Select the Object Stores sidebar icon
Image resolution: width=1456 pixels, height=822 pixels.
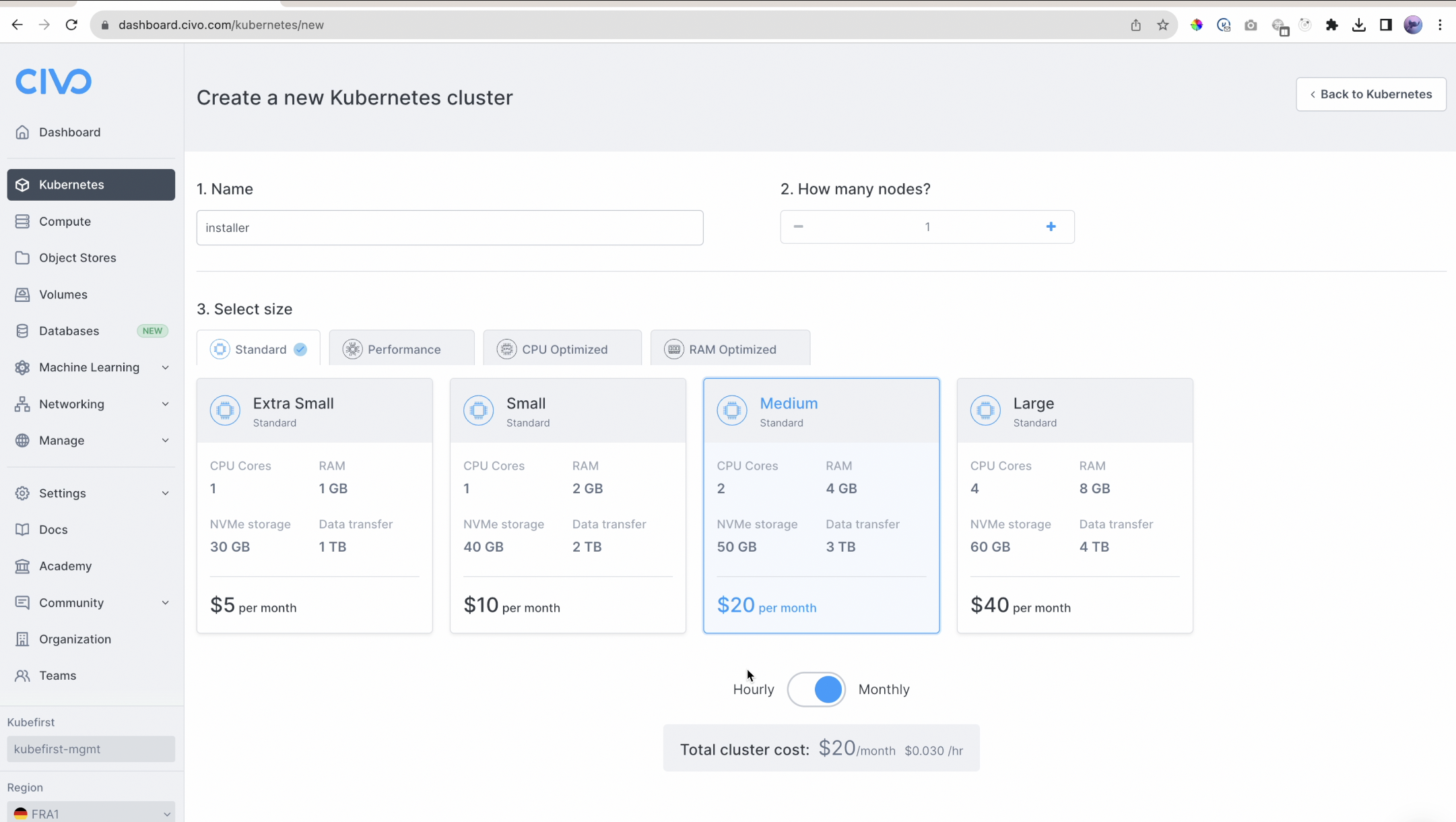click(x=22, y=258)
